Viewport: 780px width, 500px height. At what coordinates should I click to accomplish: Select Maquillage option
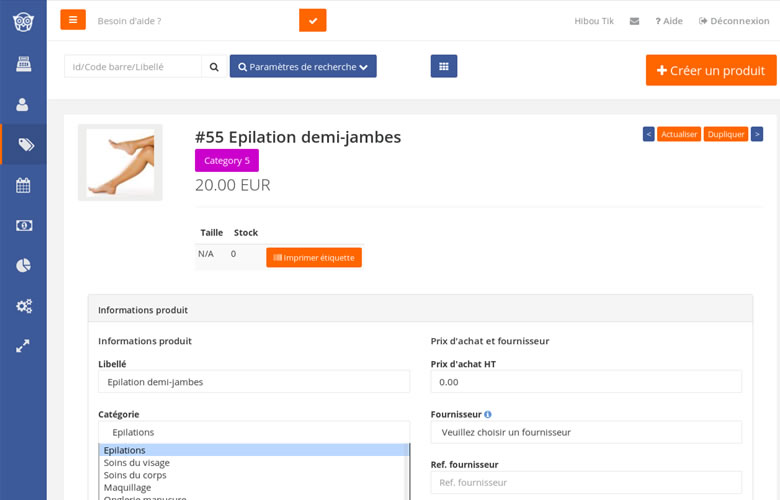tap(254, 488)
